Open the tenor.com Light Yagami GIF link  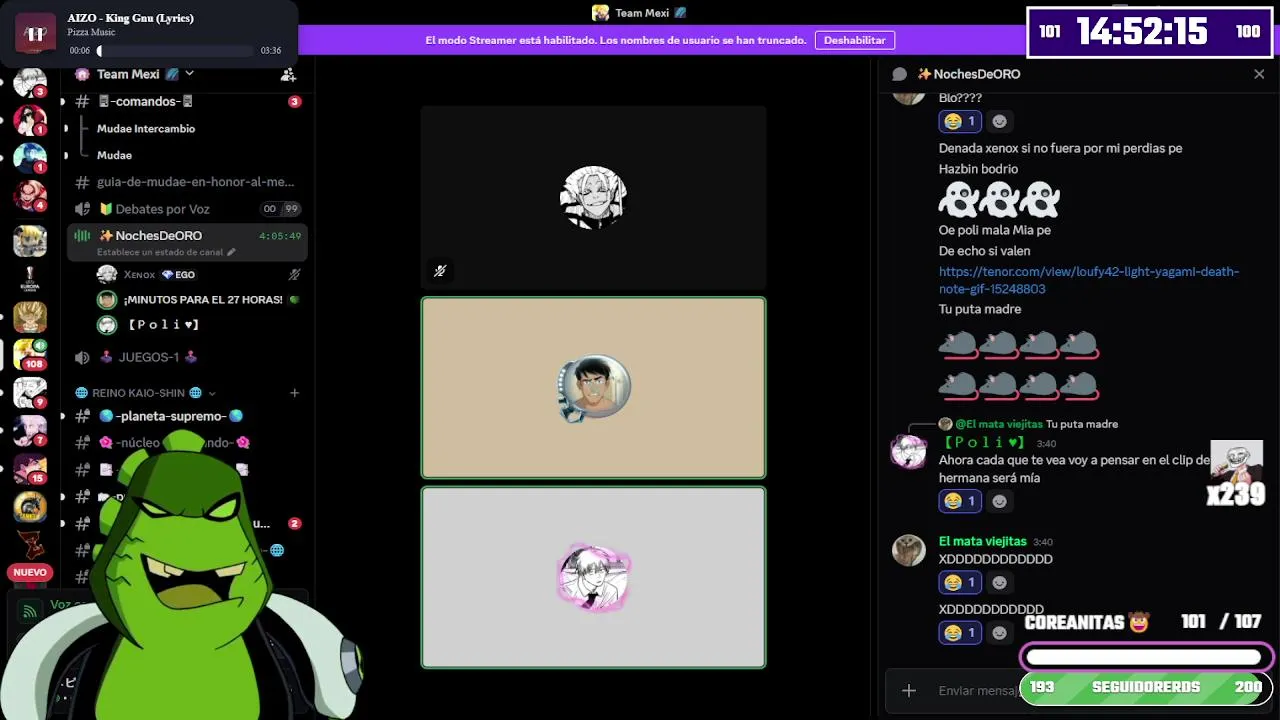[x=1088, y=280]
